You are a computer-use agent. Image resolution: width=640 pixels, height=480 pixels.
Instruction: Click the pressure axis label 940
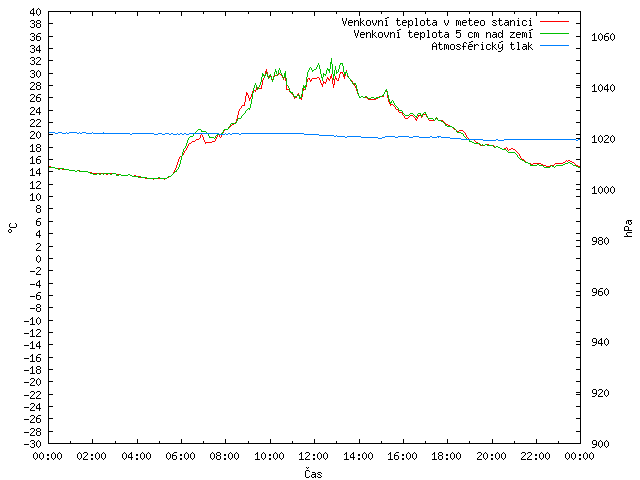(600, 342)
